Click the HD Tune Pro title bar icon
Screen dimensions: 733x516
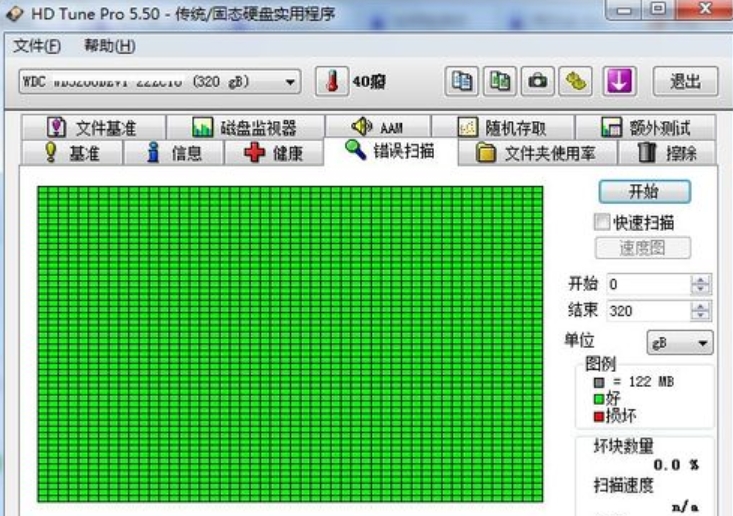tap(15, 13)
